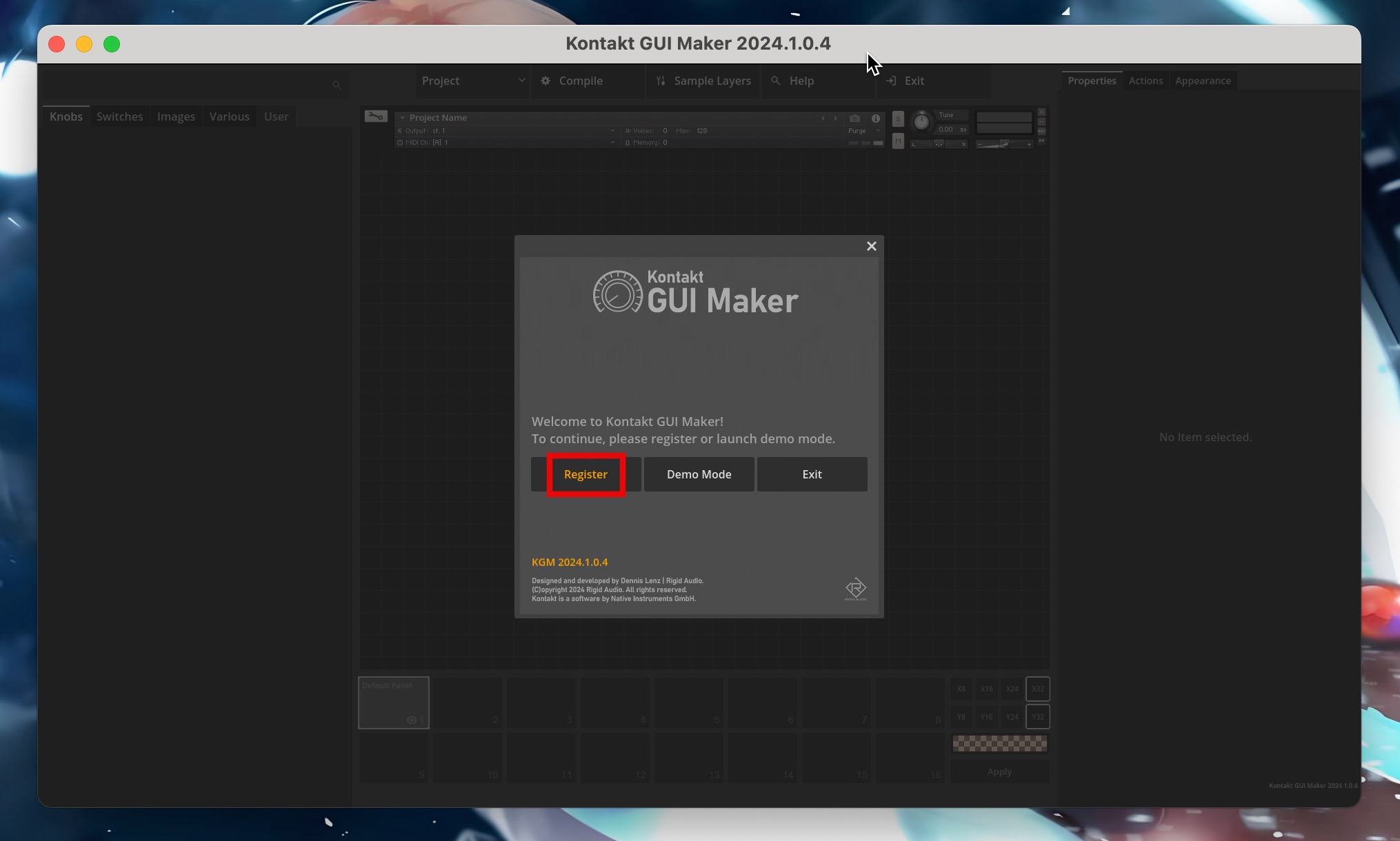Pick the checkerboard background color swatch
The image size is (1400, 841).
(999, 743)
